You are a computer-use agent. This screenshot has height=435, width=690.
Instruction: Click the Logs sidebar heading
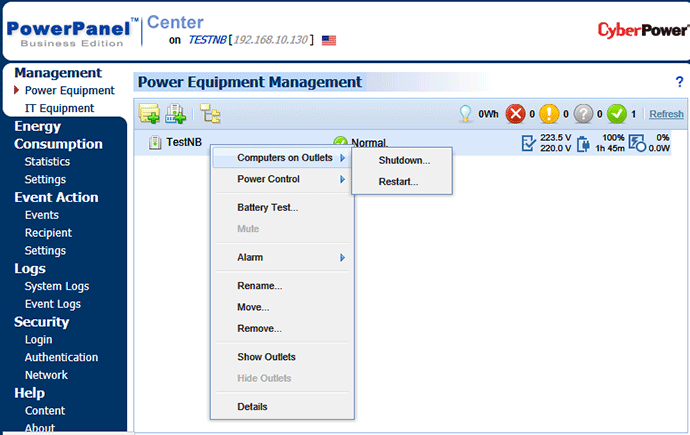click(x=29, y=268)
